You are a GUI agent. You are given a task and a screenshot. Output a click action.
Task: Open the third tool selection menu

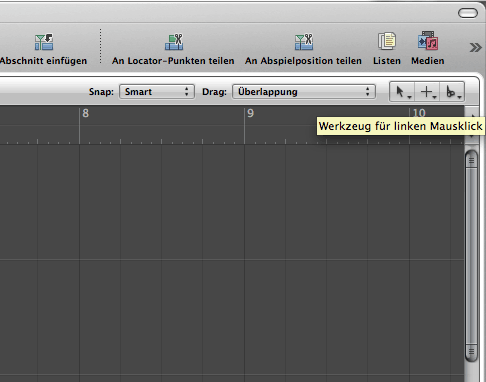452,92
